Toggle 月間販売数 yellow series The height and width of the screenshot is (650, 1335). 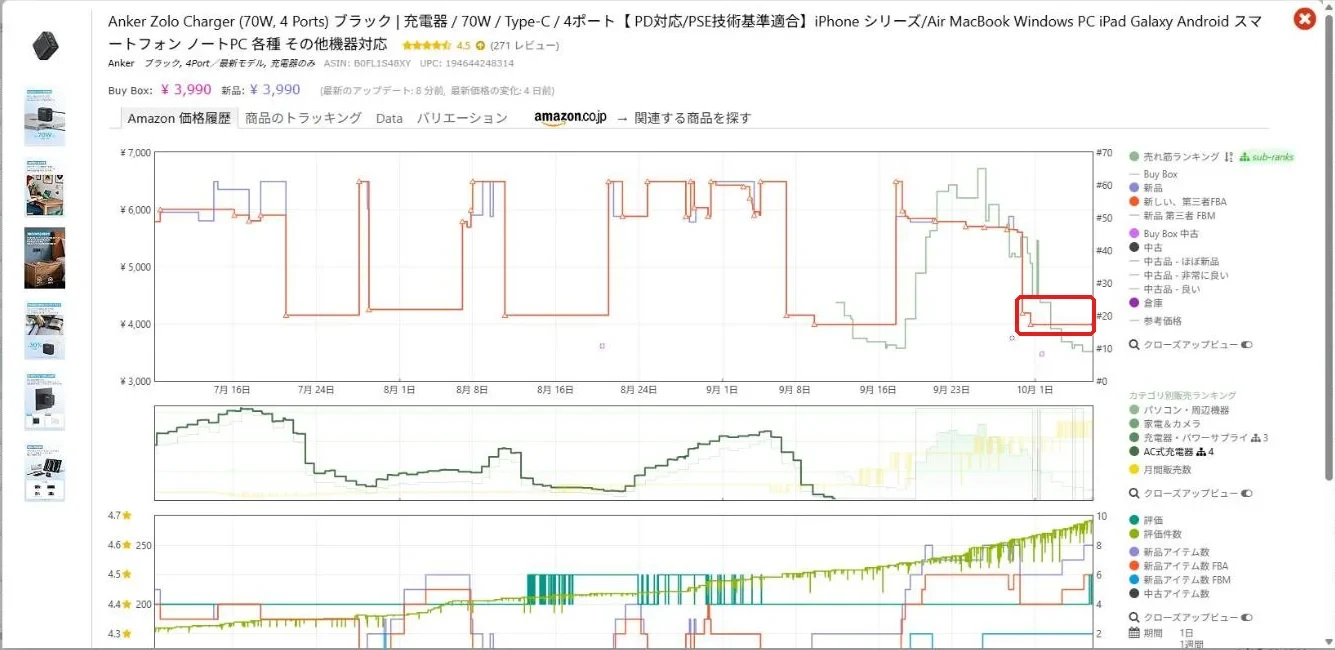1160,470
